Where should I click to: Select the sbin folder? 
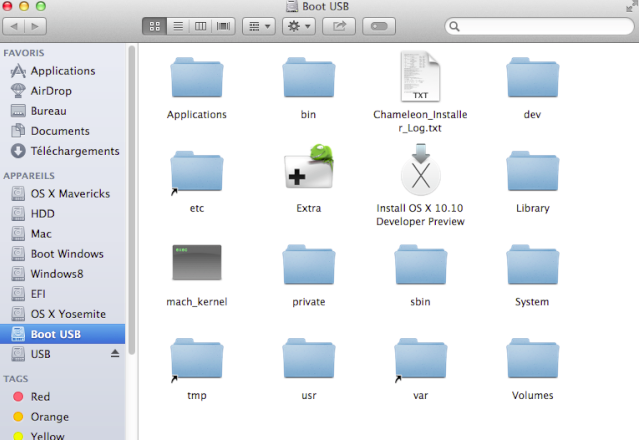pos(420,265)
